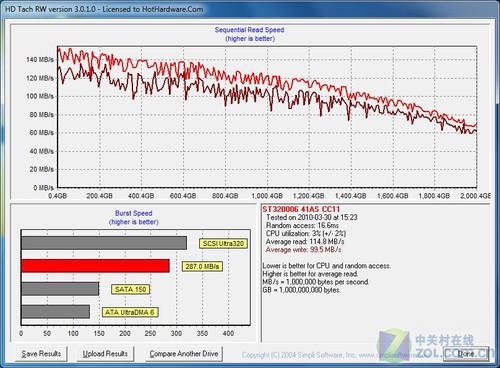Screen dimensions: 500x368
Task: Click the Done button
Action: [466, 353]
